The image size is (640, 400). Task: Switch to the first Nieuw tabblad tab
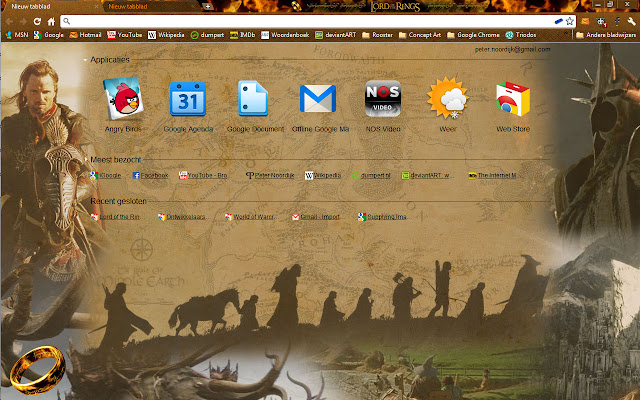[51, 7]
